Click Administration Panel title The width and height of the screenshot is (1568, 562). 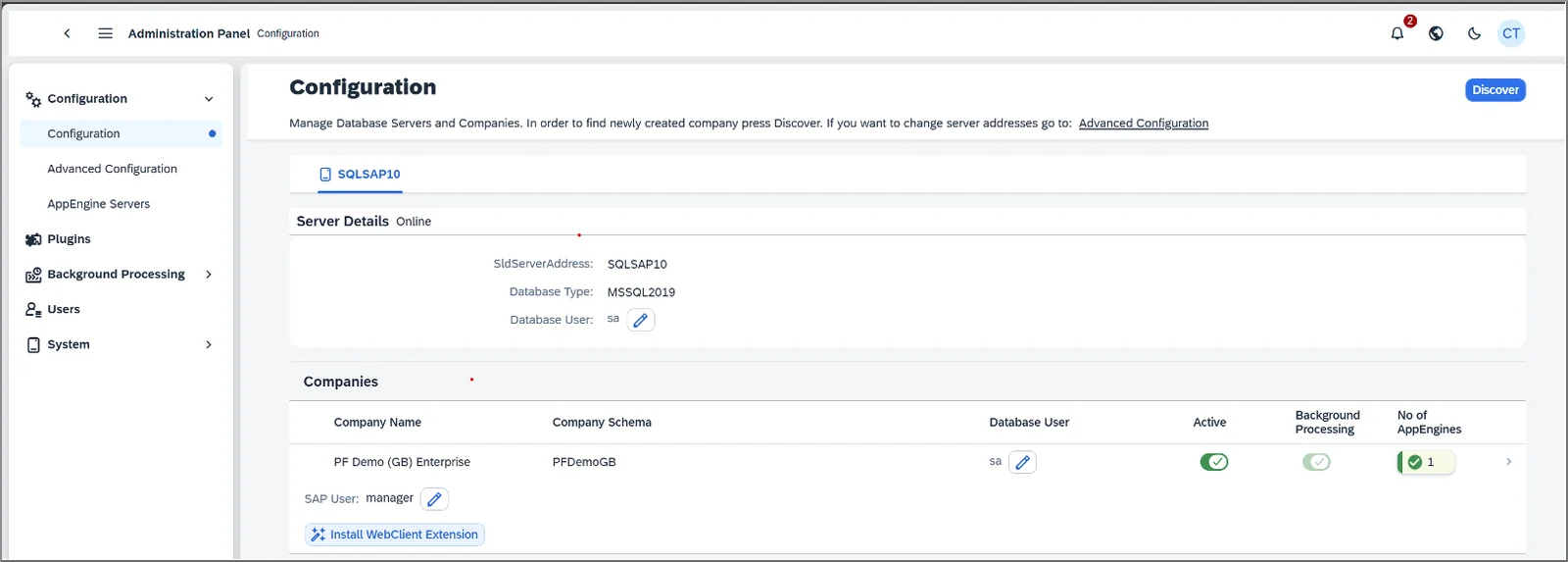pos(189,33)
